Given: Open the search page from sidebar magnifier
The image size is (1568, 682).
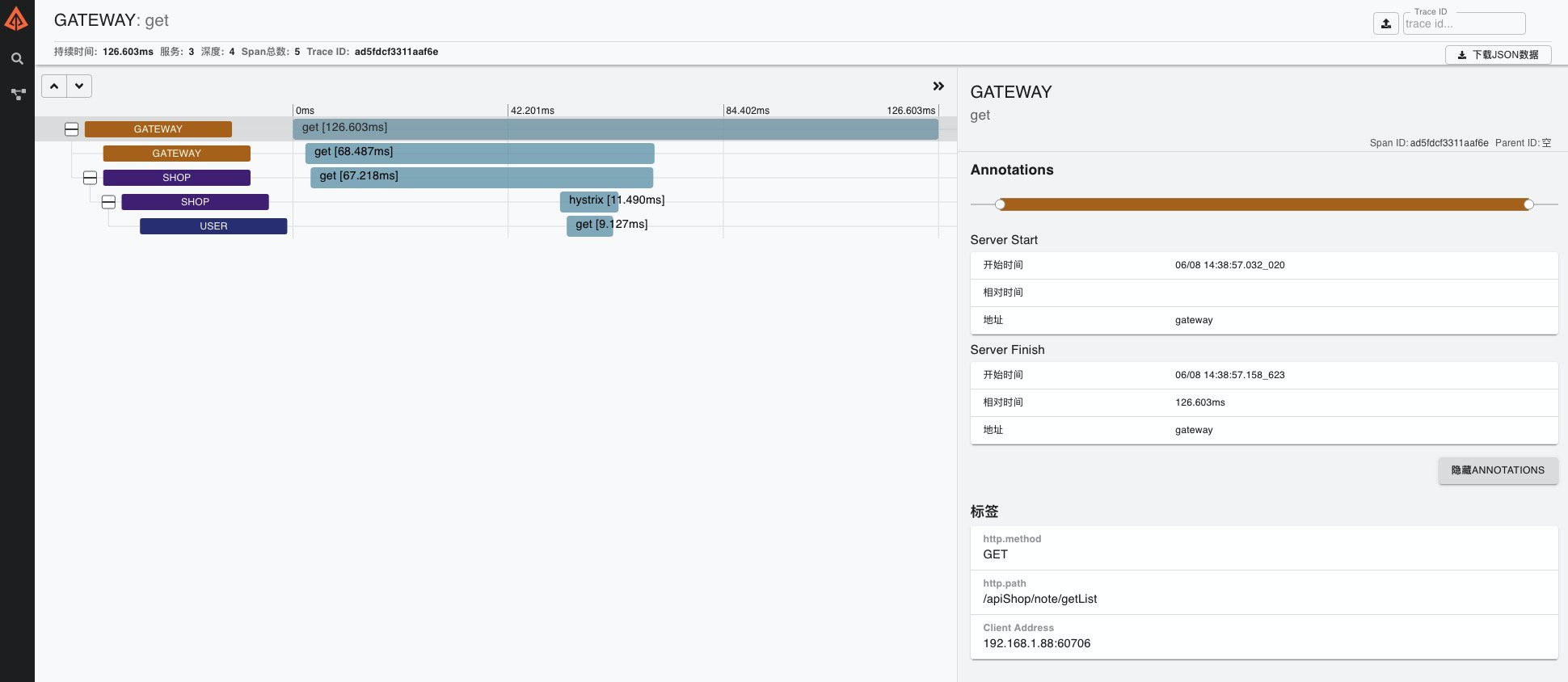Looking at the screenshot, I should click(x=17, y=58).
